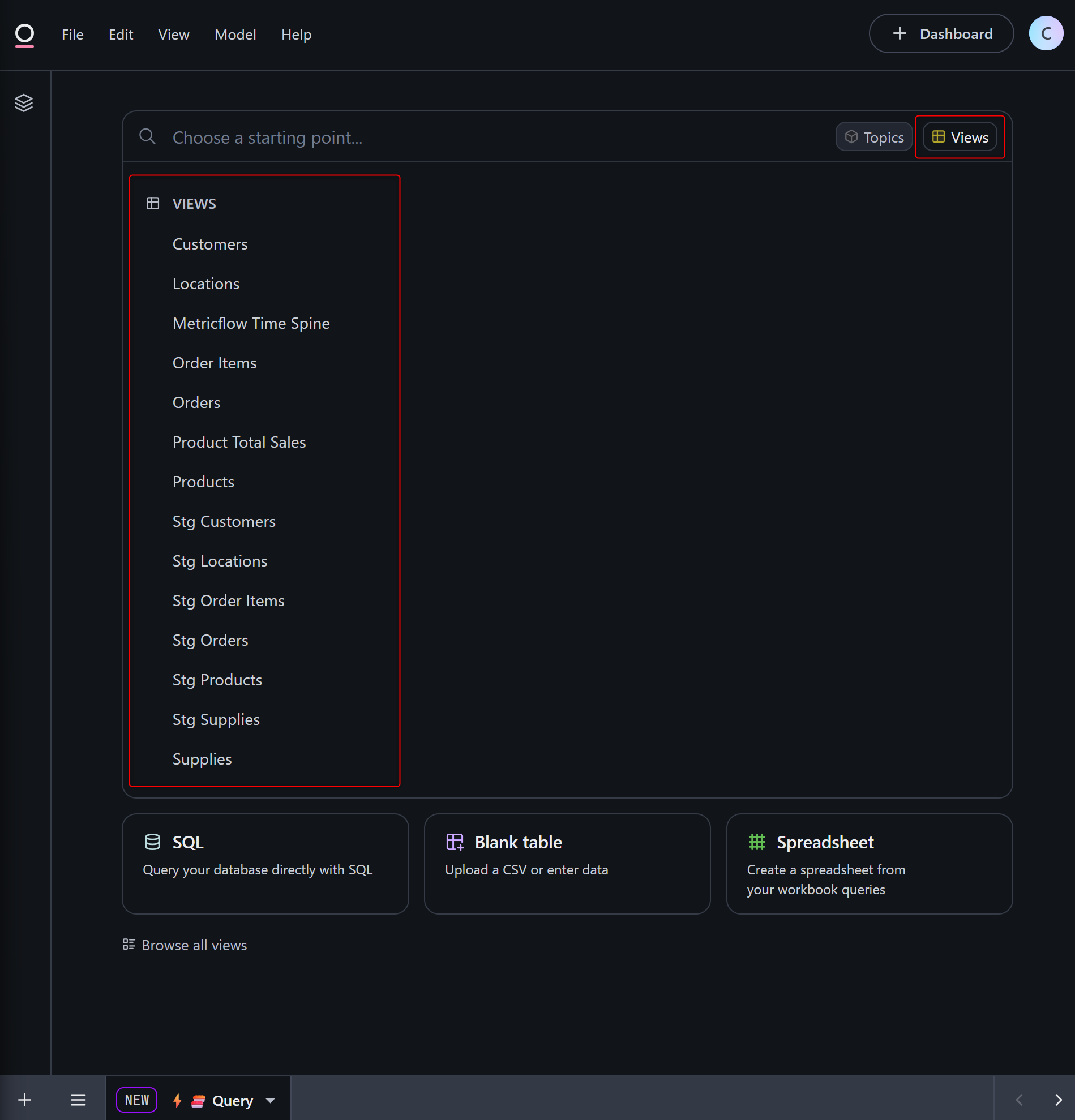
Task: Go to previous tab with left chevron
Action: point(1019,1100)
